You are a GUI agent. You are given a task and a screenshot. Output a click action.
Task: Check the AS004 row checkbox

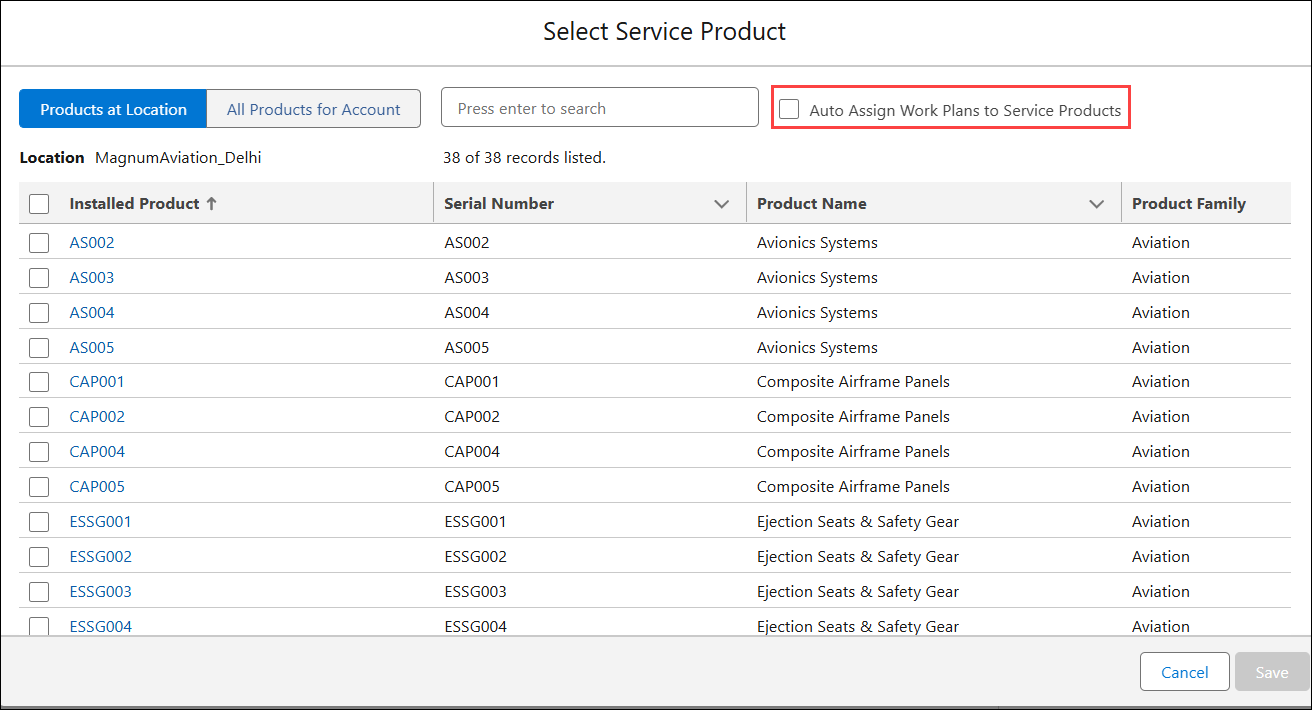[x=39, y=313]
